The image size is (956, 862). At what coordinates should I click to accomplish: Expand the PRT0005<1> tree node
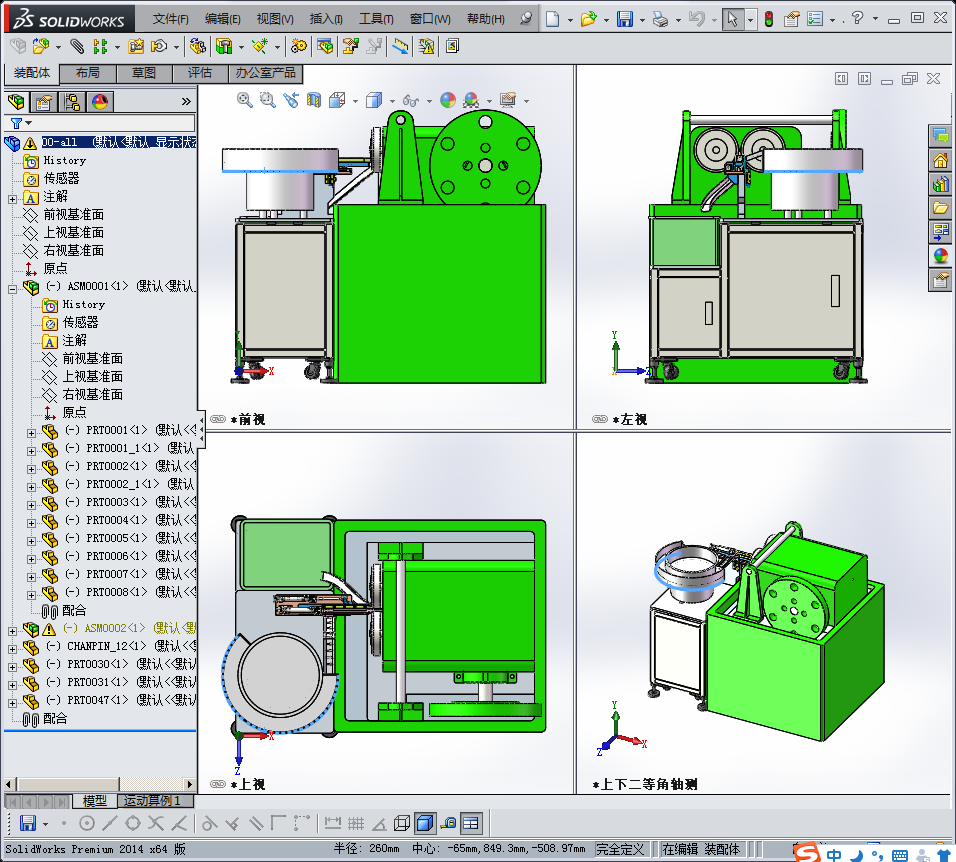coord(32,541)
